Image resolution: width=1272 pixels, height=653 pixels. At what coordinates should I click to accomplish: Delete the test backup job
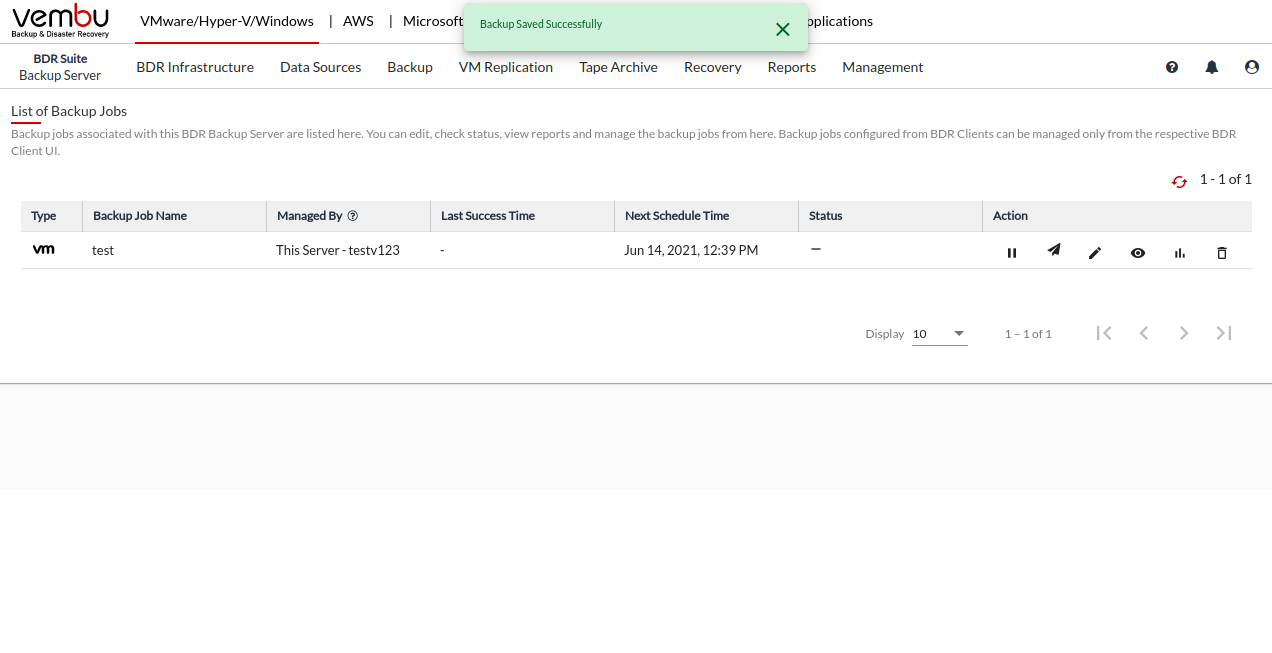tap(1221, 253)
